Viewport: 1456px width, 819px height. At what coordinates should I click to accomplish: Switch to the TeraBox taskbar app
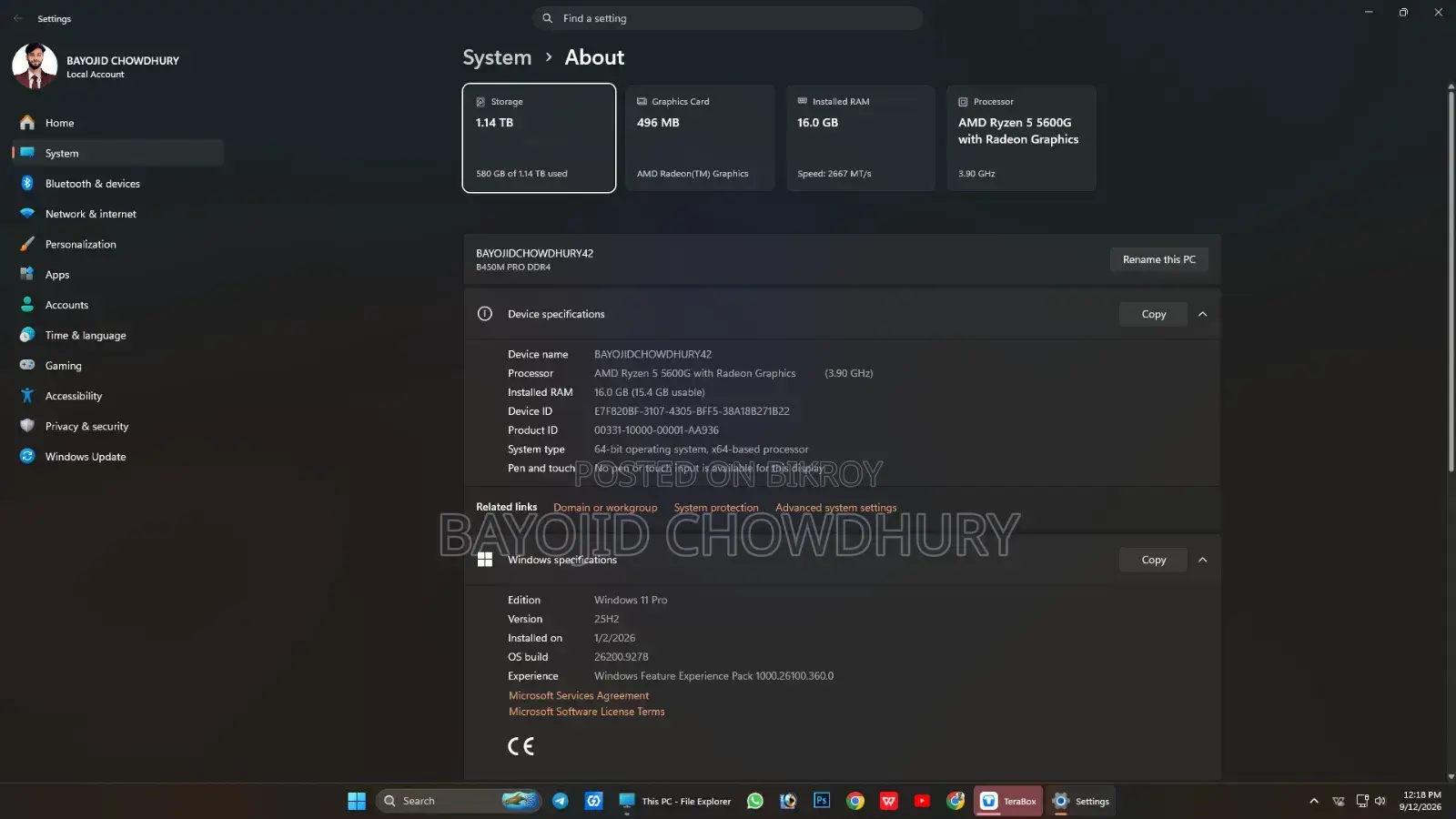(x=1008, y=801)
